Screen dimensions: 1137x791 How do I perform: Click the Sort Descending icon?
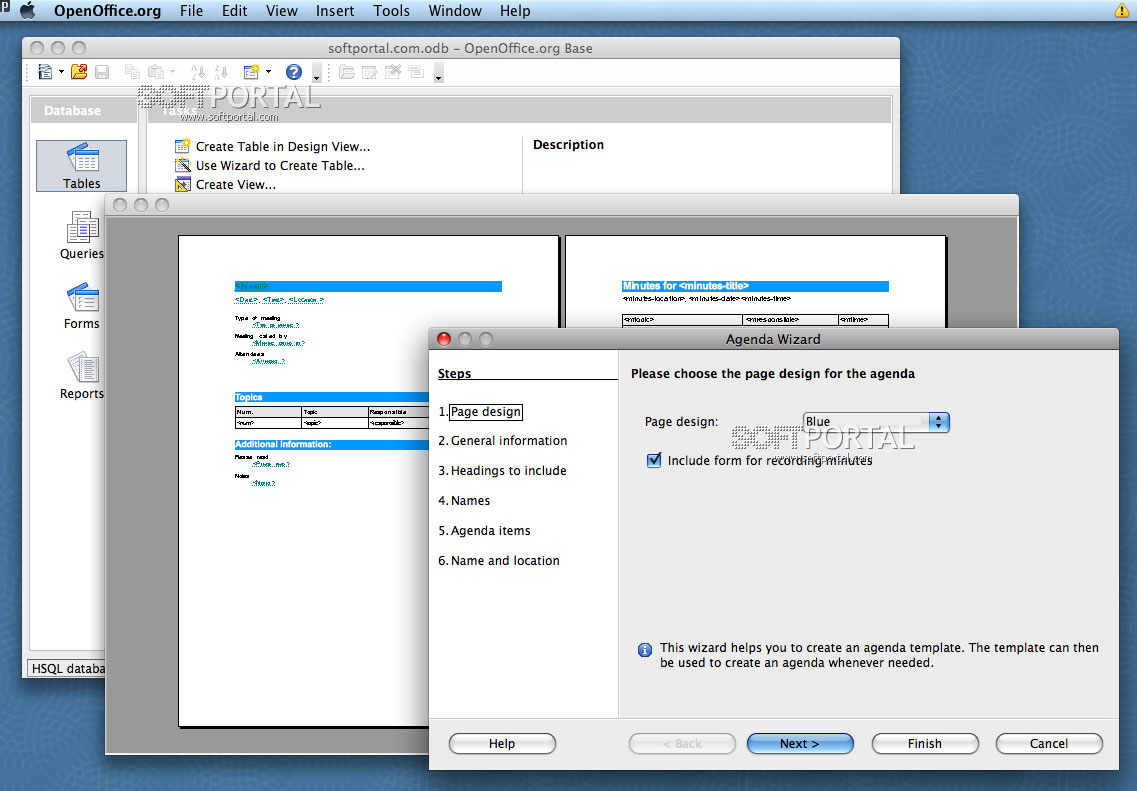pyautogui.click(x=221, y=72)
